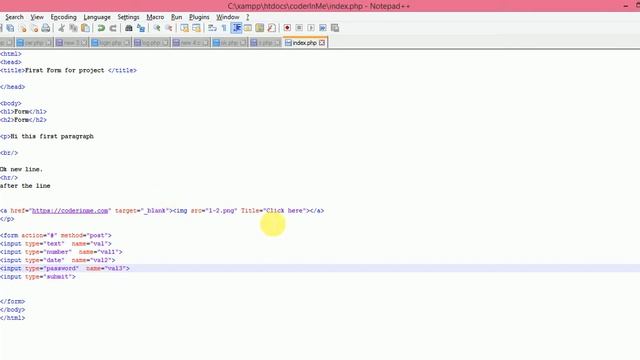The height and width of the screenshot is (360, 640).
Task: Toggle synchronize vertical scrolling icon
Action: [184, 28]
